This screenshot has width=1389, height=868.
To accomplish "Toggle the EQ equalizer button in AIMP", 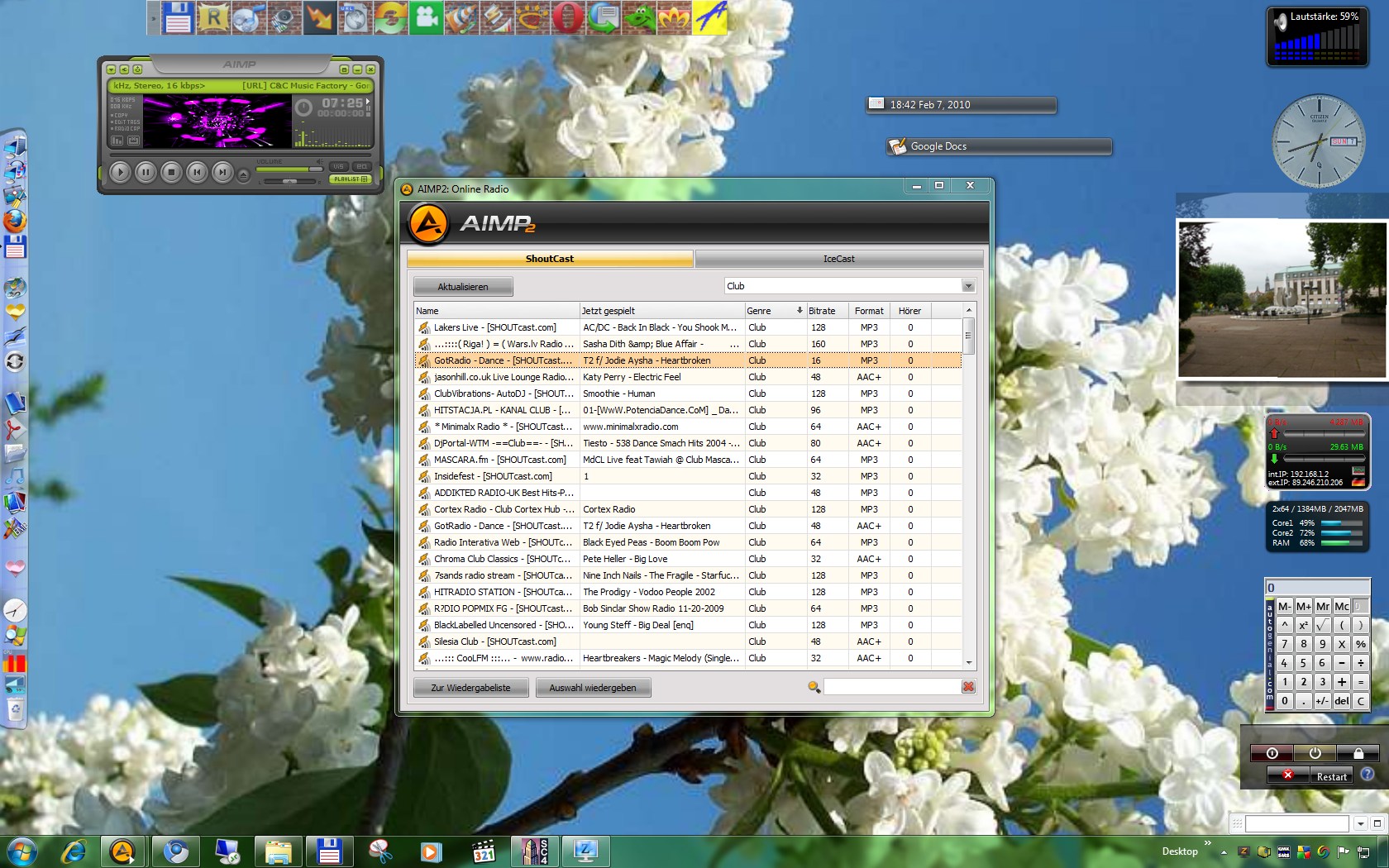I will (x=361, y=166).
